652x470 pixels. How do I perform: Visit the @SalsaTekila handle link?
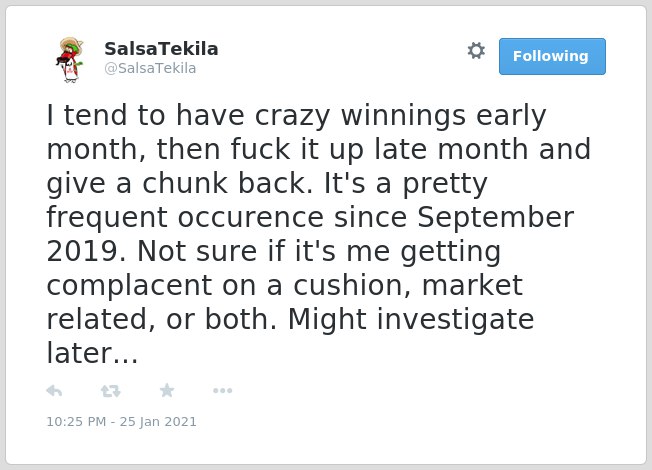coord(150,68)
